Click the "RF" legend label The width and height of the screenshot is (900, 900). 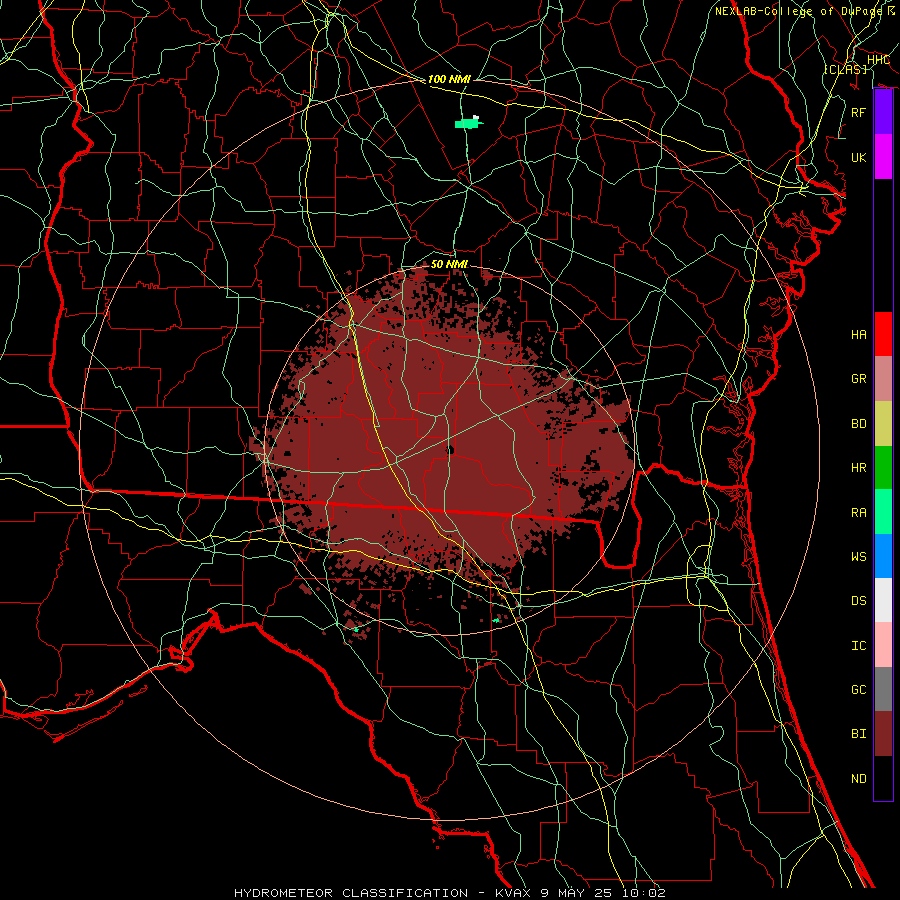[x=859, y=112]
